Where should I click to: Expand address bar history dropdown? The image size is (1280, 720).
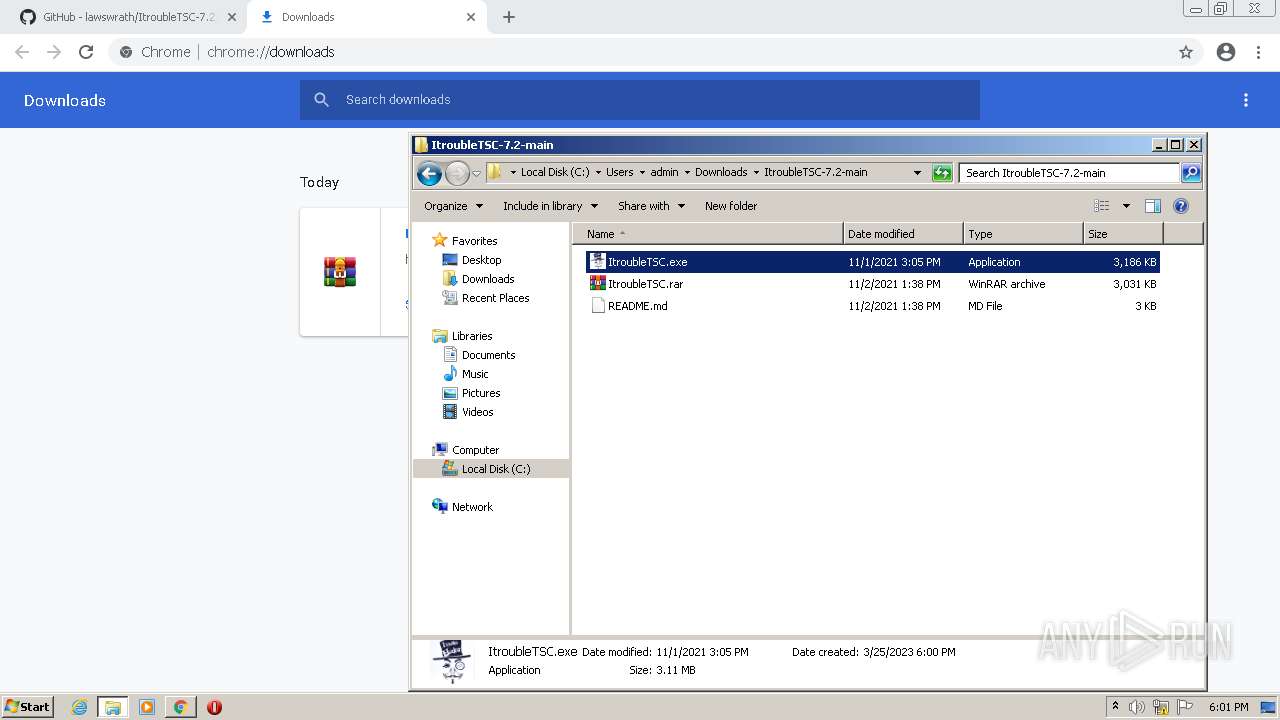[917, 173]
